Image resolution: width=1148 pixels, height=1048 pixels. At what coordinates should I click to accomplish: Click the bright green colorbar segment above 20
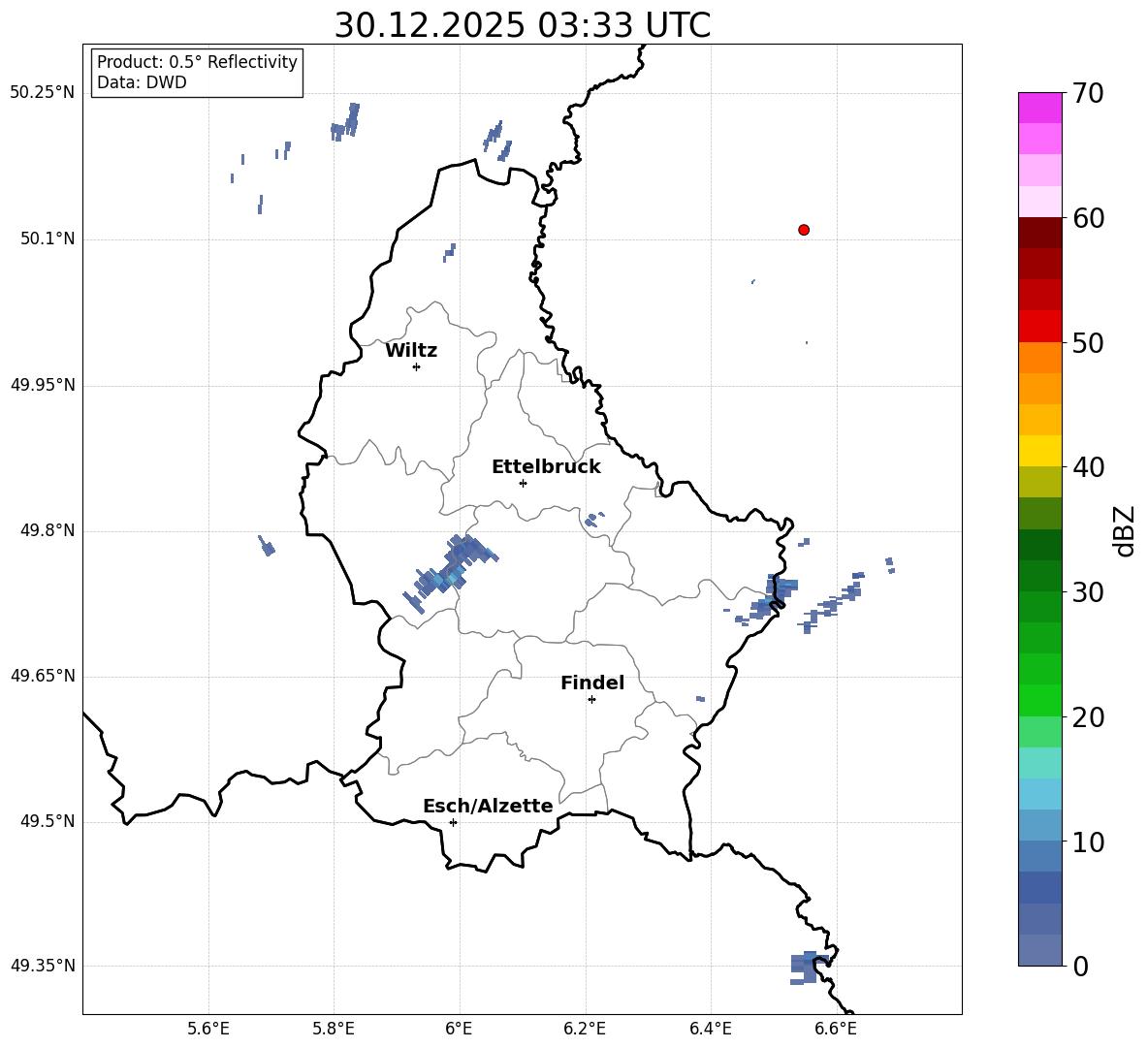tap(1040, 700)
